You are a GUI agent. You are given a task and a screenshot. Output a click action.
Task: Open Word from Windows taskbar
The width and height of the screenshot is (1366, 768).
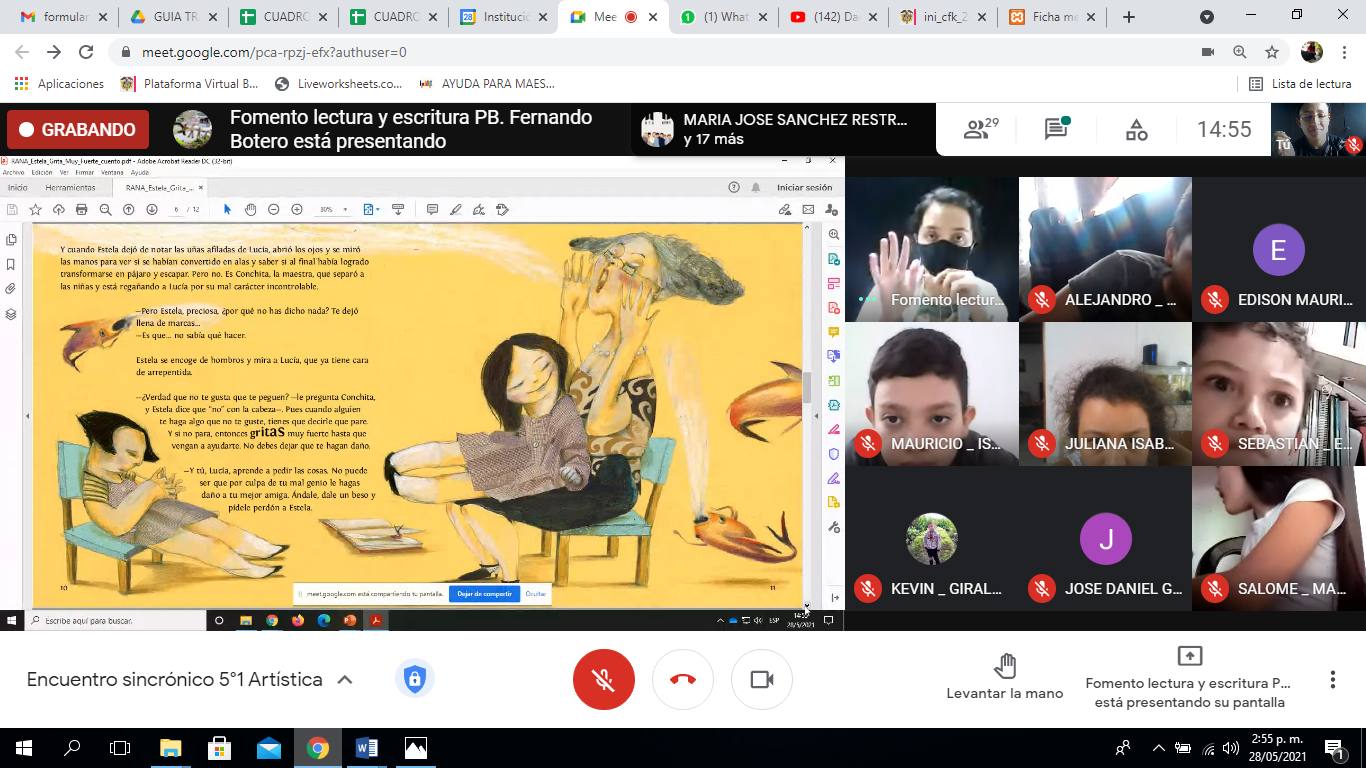(366, 748)
